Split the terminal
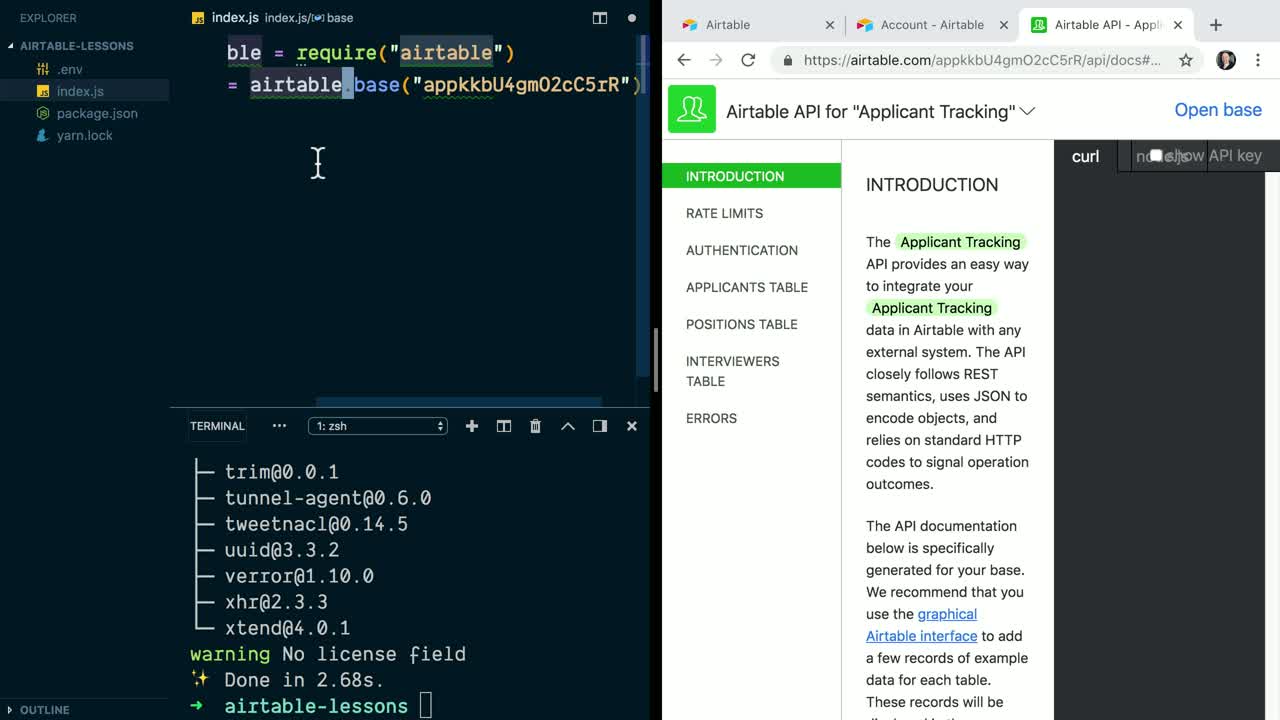The height and width of the screenshot is (720, 1280). tap(504, 426)
